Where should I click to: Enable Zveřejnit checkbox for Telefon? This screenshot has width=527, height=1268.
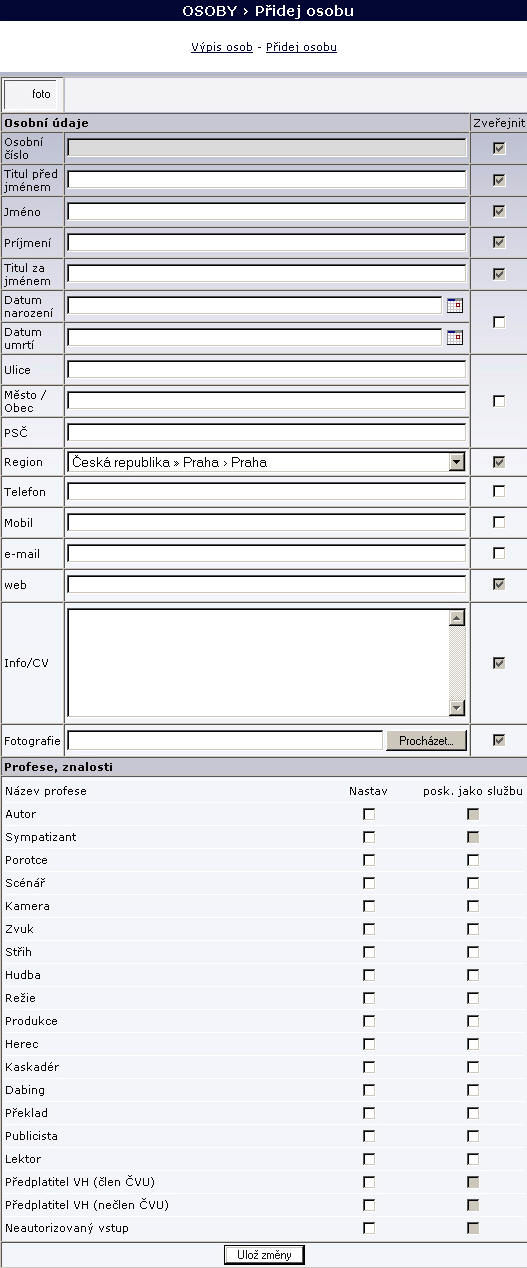(499, 491)
